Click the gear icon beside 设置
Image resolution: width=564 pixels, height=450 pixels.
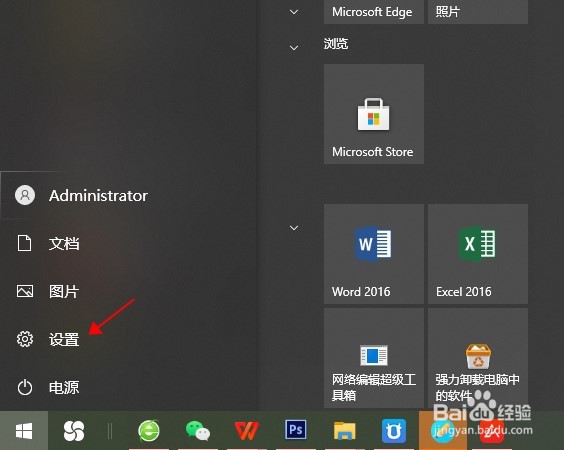[25, 339]
